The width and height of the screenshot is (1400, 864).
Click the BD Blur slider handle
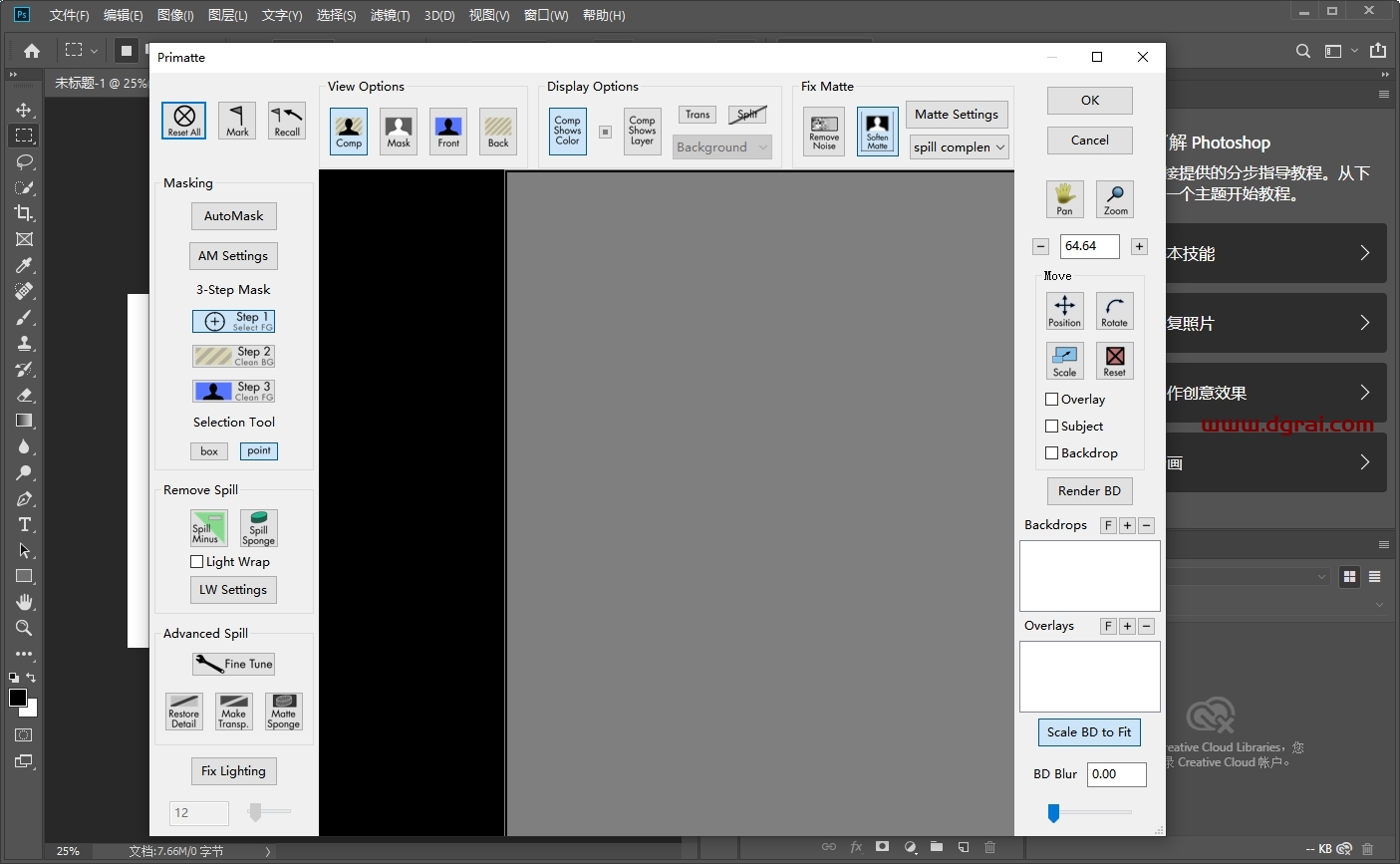(1053, 813)
